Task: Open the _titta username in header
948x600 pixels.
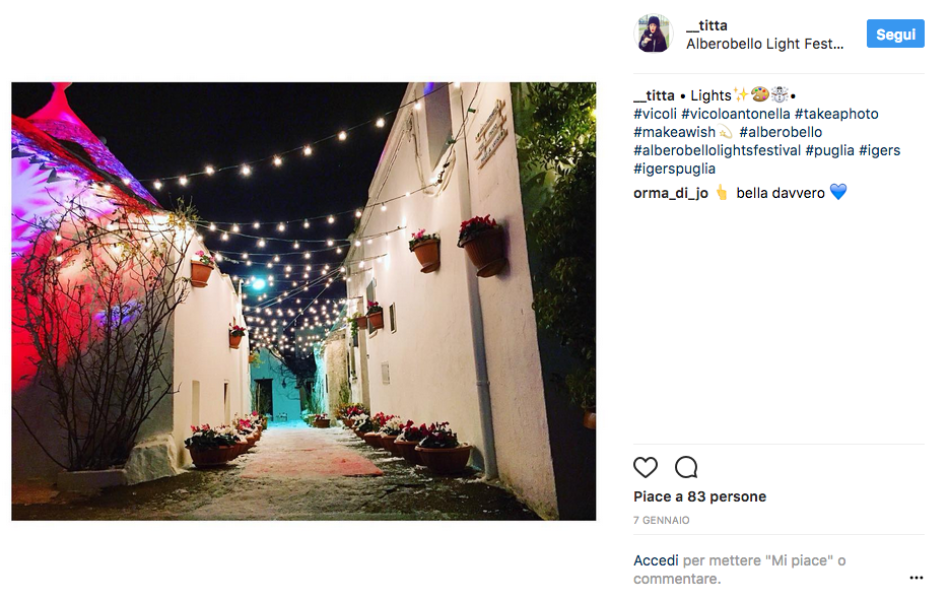Action: (706, 25)
